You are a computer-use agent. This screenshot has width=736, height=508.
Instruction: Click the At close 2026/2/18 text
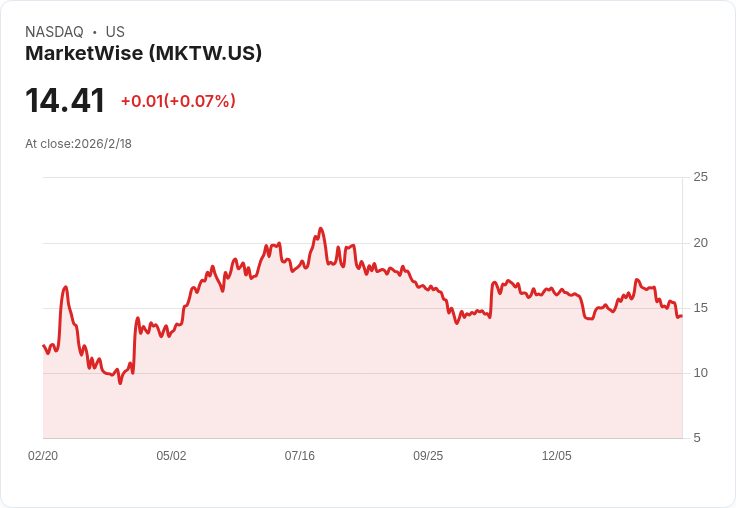[x=78, y=143]
